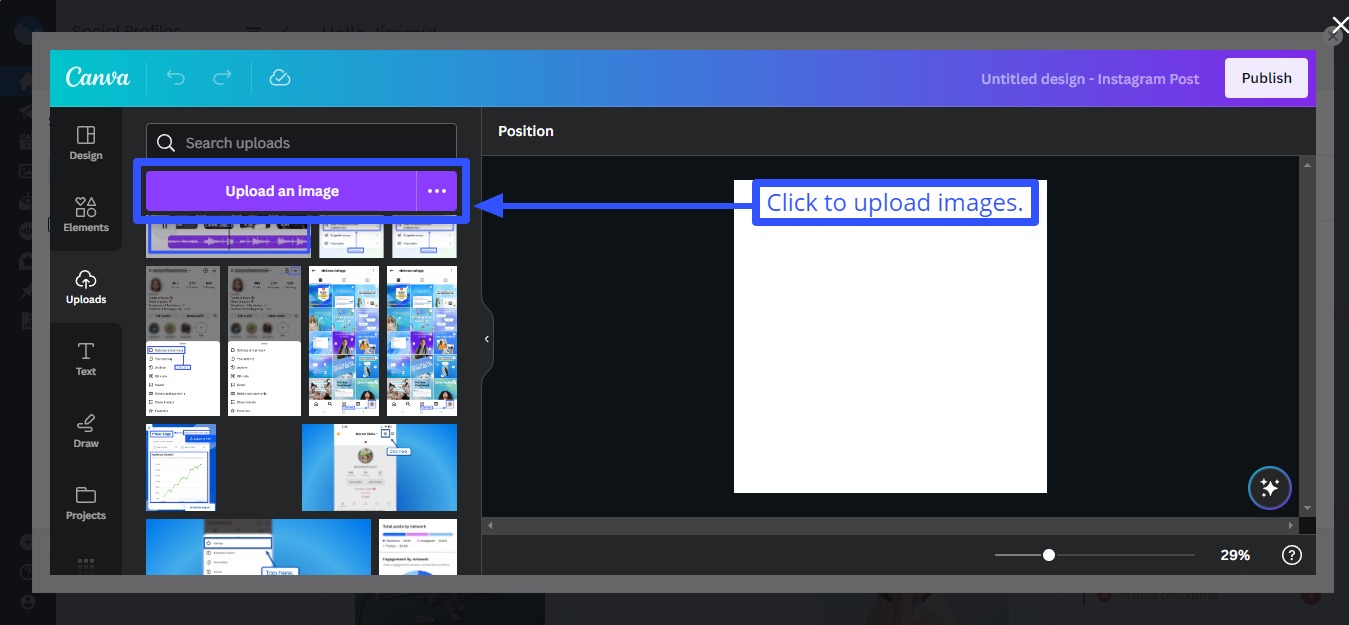Click the help question mark icon
This screenshot has width=1349, height=625.
pos(1291,554)
